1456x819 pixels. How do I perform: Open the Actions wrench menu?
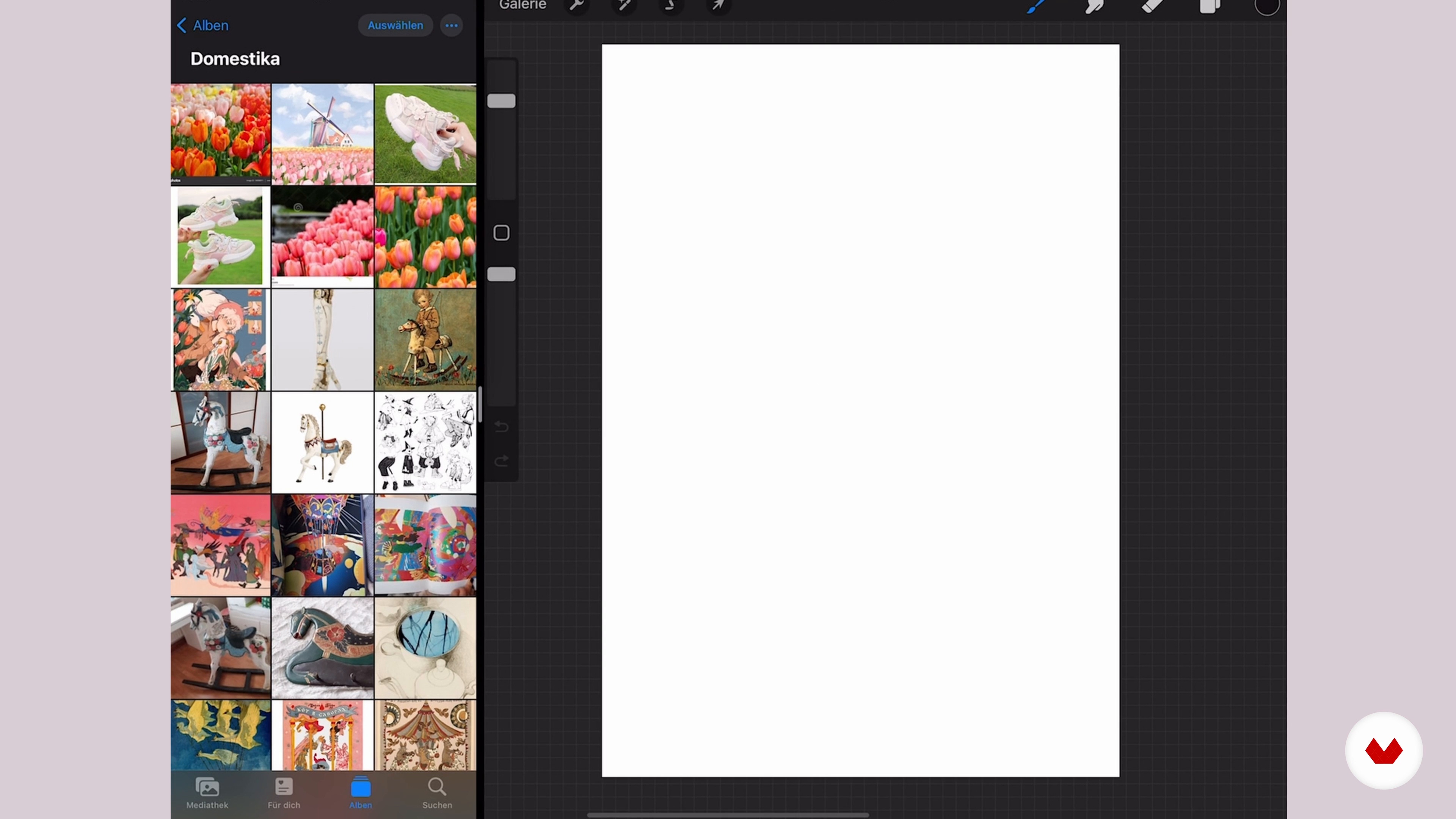pyautogui.click(x=576, y=6)
